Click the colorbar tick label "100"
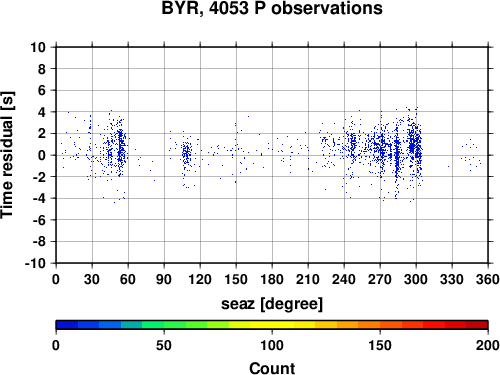 272,345
